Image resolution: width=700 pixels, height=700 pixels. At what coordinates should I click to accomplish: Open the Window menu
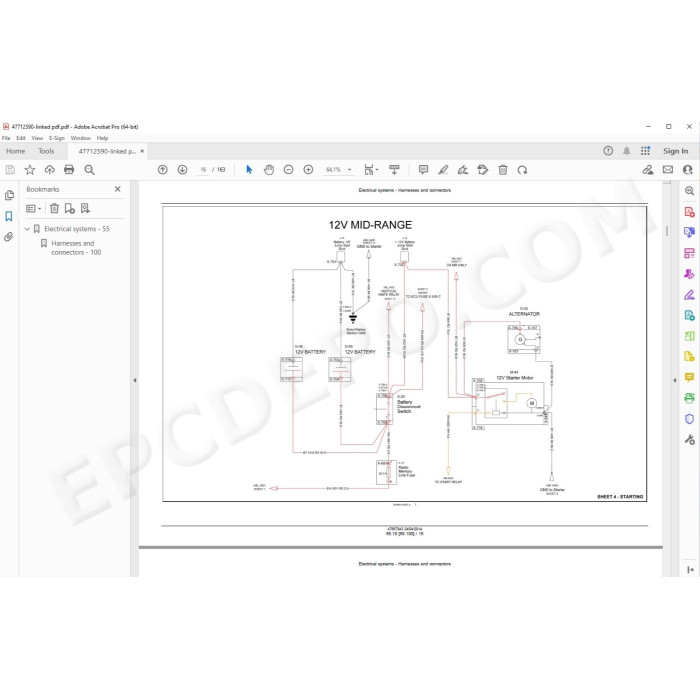(x=80, y=138)
